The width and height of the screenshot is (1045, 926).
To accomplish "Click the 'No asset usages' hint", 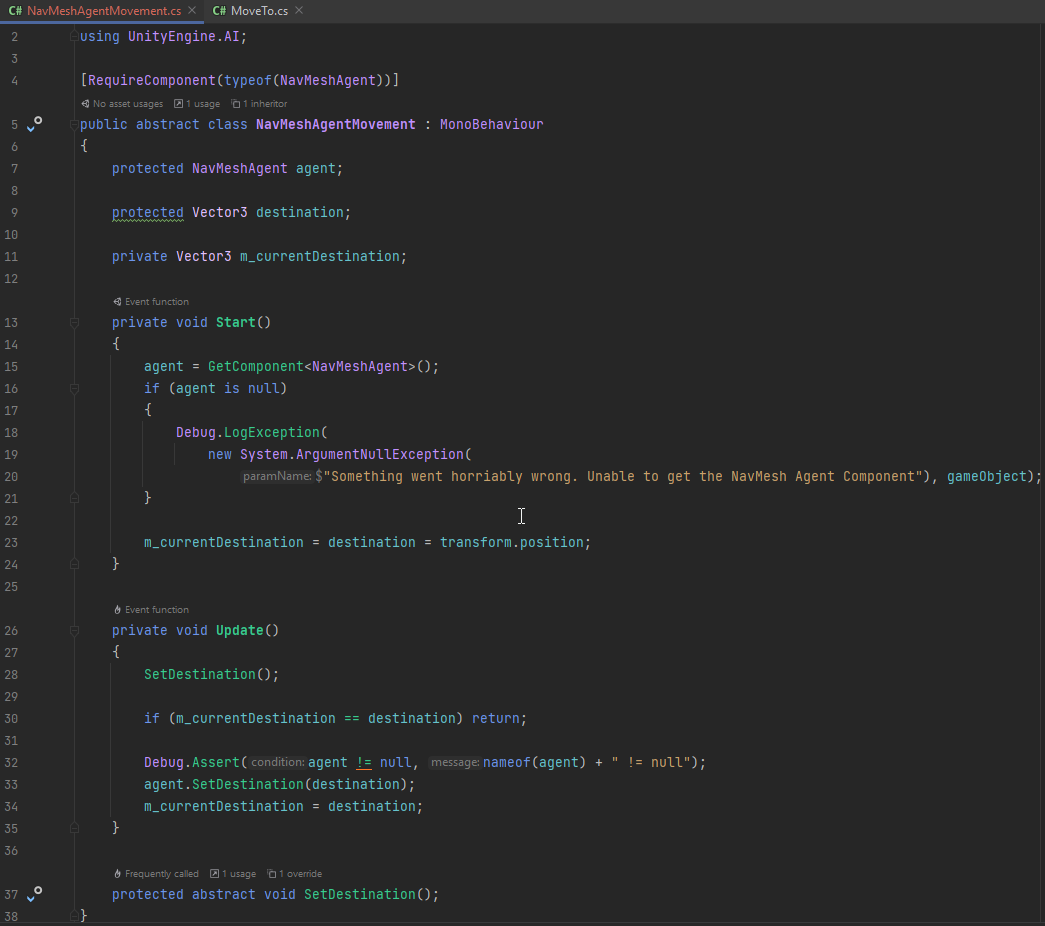I will [x=122, y=103].
